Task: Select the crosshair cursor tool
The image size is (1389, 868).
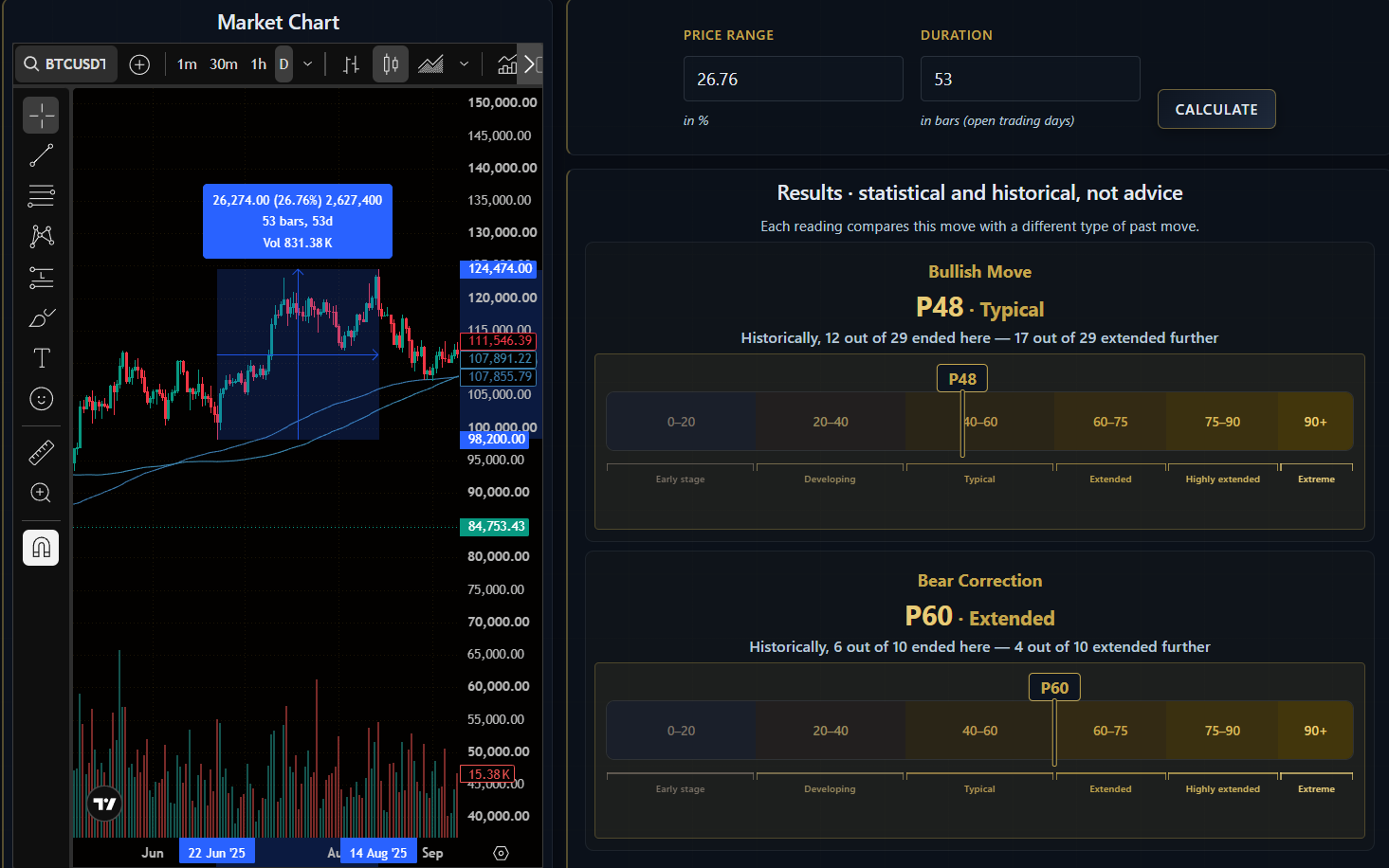Action: (41, 116)
